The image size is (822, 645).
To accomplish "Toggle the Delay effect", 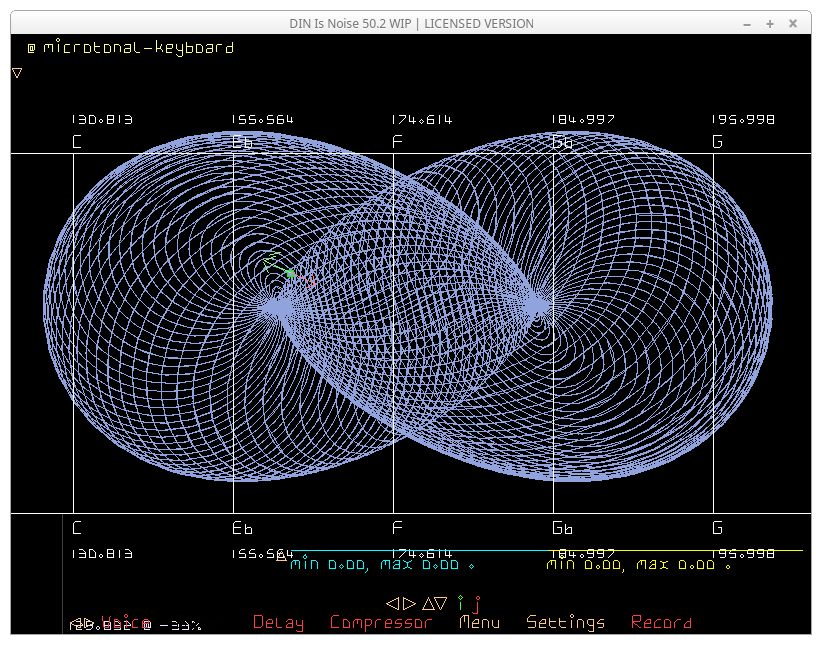I will click(278, 622).
